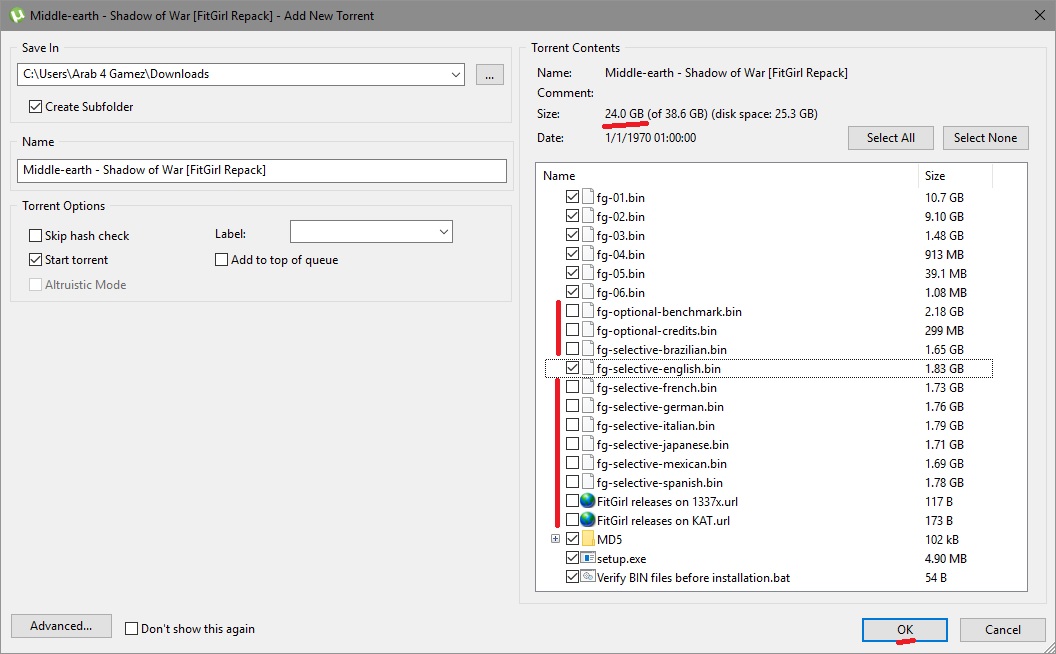This screenshot has width=1056, height=654.
Task: Click the torrent Name text field
Action: 262,170
